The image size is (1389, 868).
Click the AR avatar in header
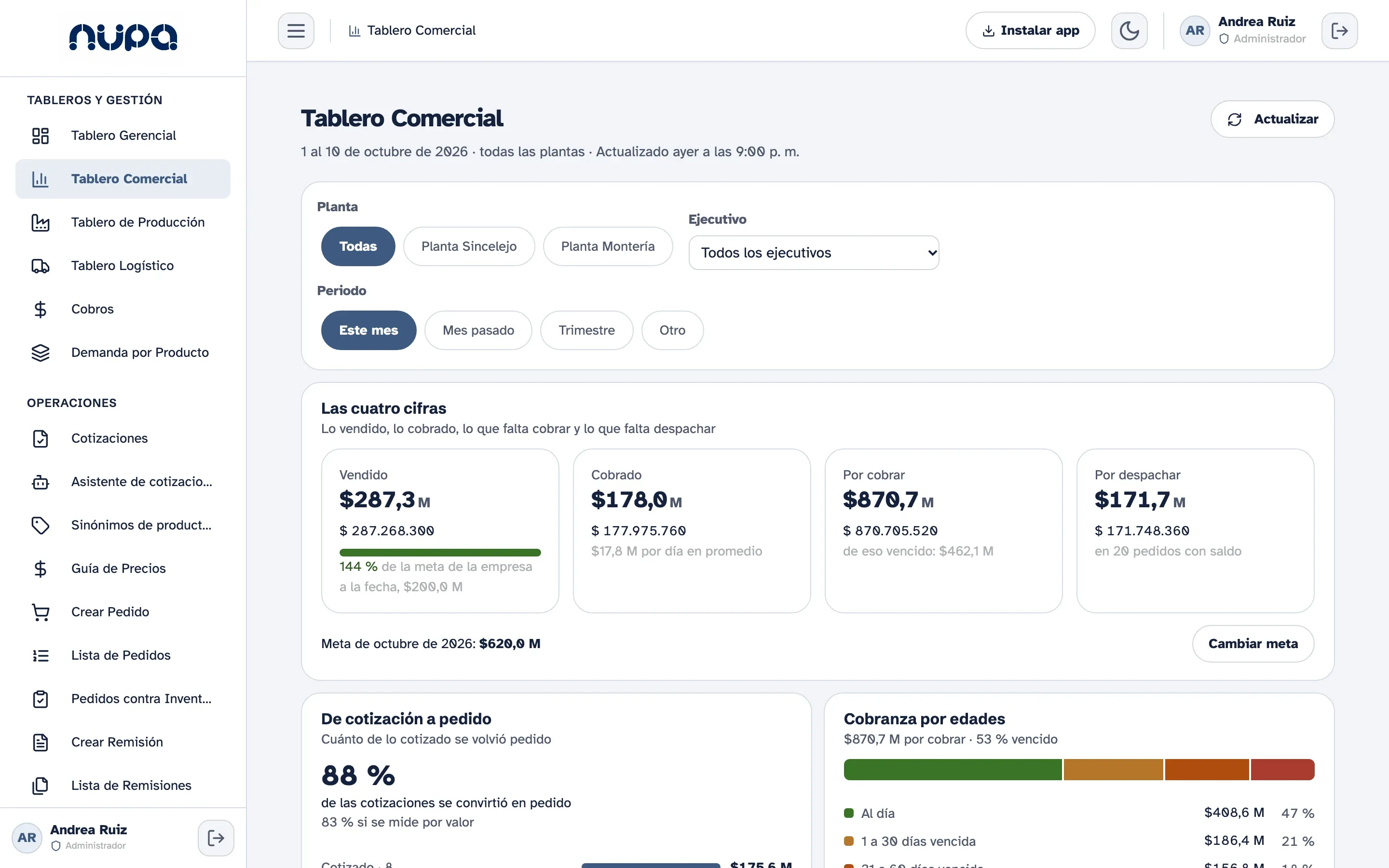point(1195,30)
